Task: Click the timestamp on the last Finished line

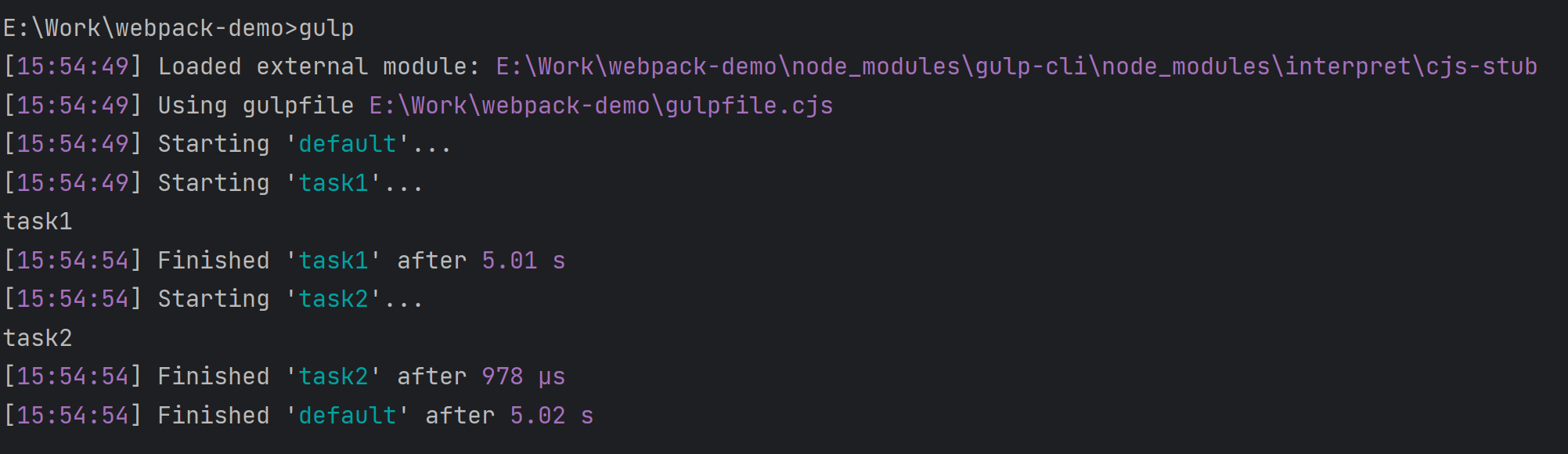Action: [x=73, y=416]
